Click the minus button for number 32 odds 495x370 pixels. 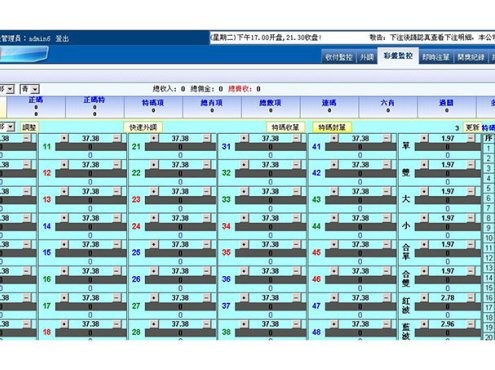296,165
